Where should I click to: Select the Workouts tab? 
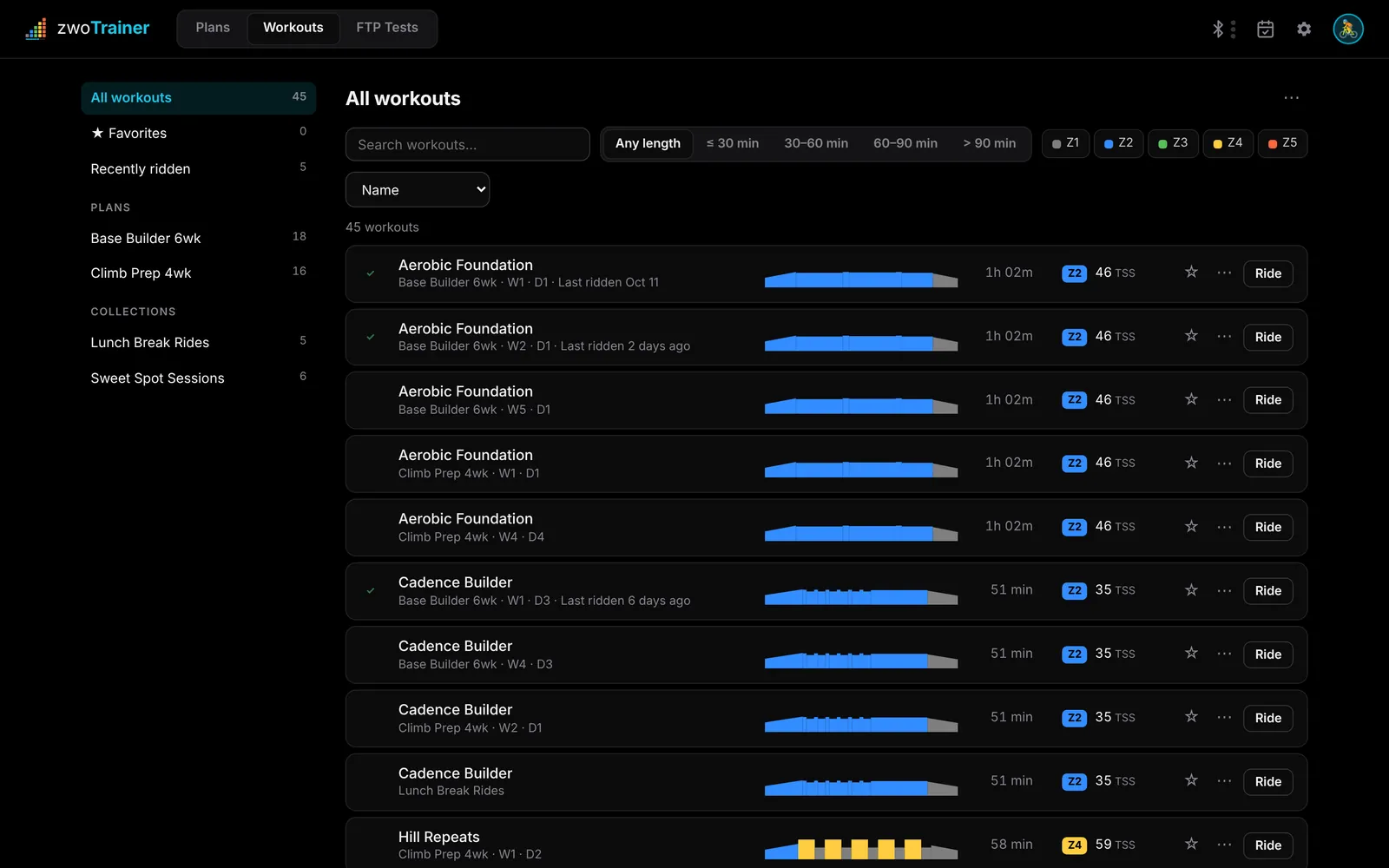tap(293, 28)
